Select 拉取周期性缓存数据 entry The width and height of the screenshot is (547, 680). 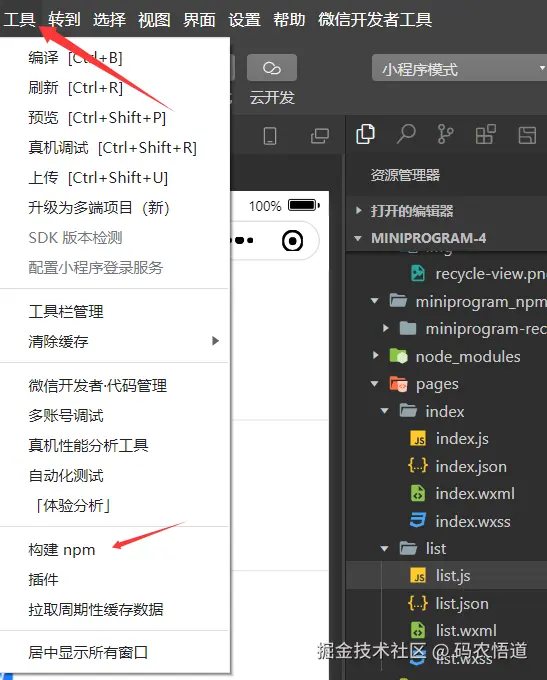96,609
